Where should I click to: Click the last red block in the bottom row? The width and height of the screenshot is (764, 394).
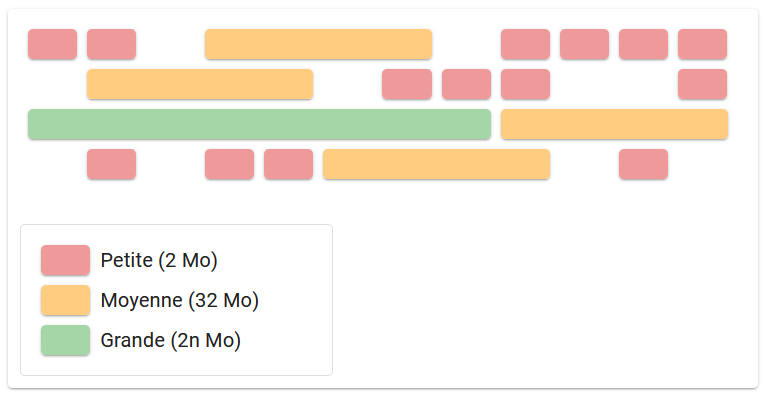tap(644, 164)
